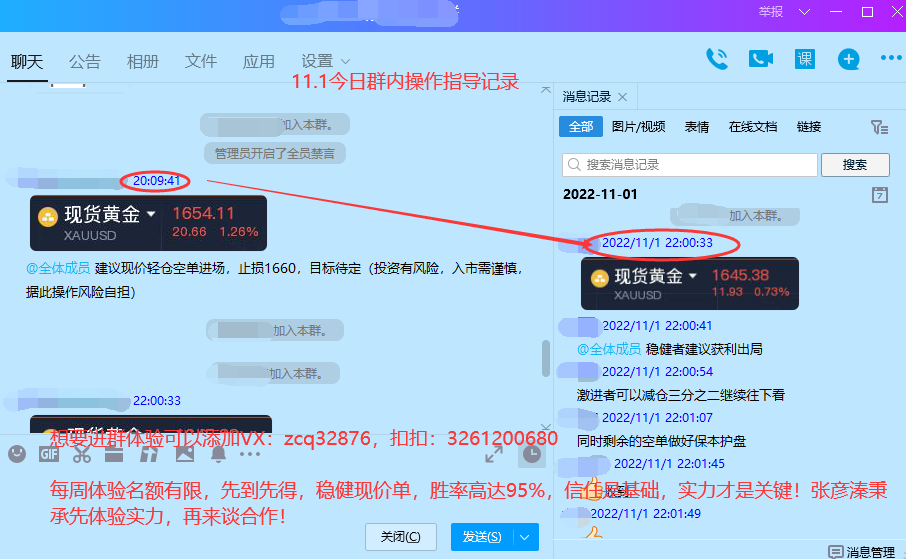Expand the chat input area
Screen dimensions: 906x559
coord(494,454)
